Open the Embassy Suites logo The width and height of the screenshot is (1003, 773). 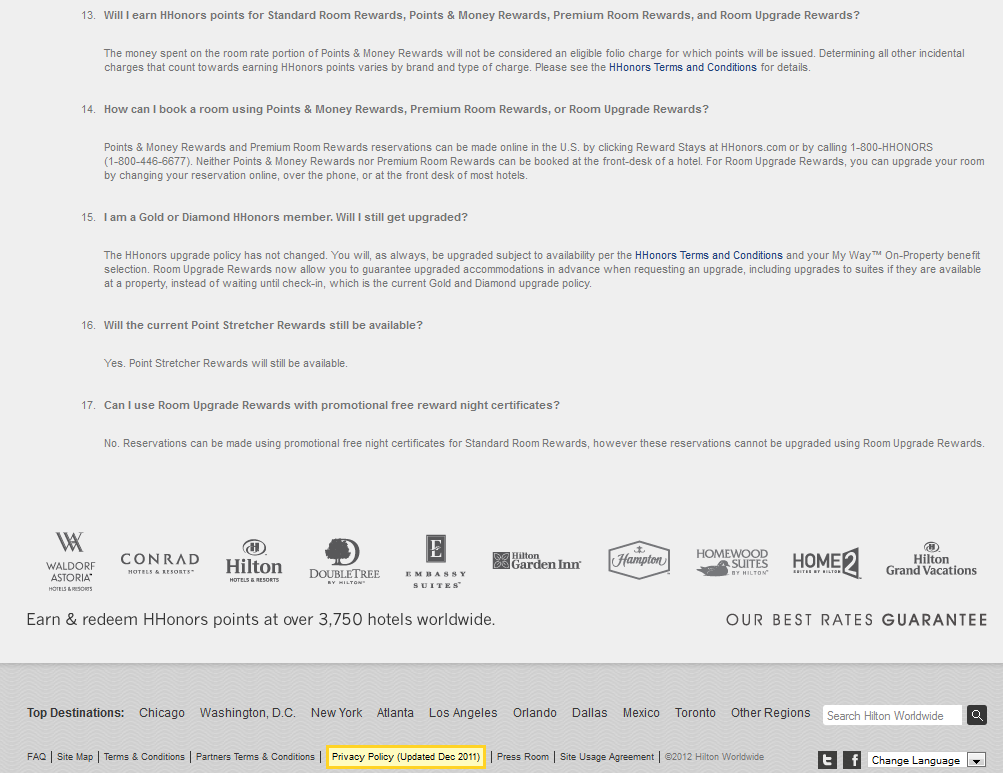pyautogui.click(x=436, y=561)
